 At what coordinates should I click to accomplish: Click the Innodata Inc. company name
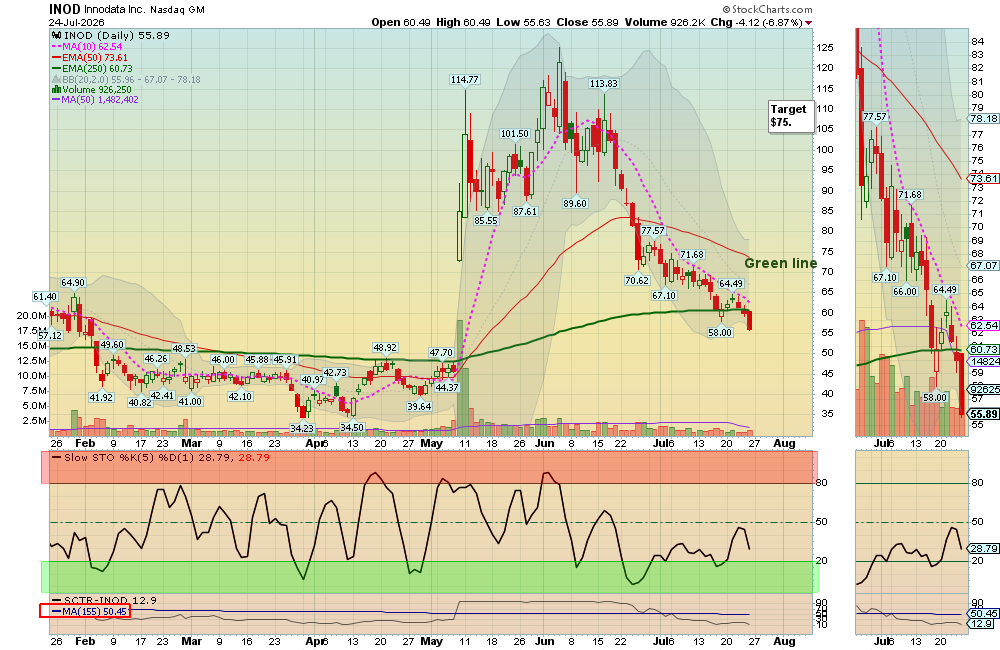115,10
